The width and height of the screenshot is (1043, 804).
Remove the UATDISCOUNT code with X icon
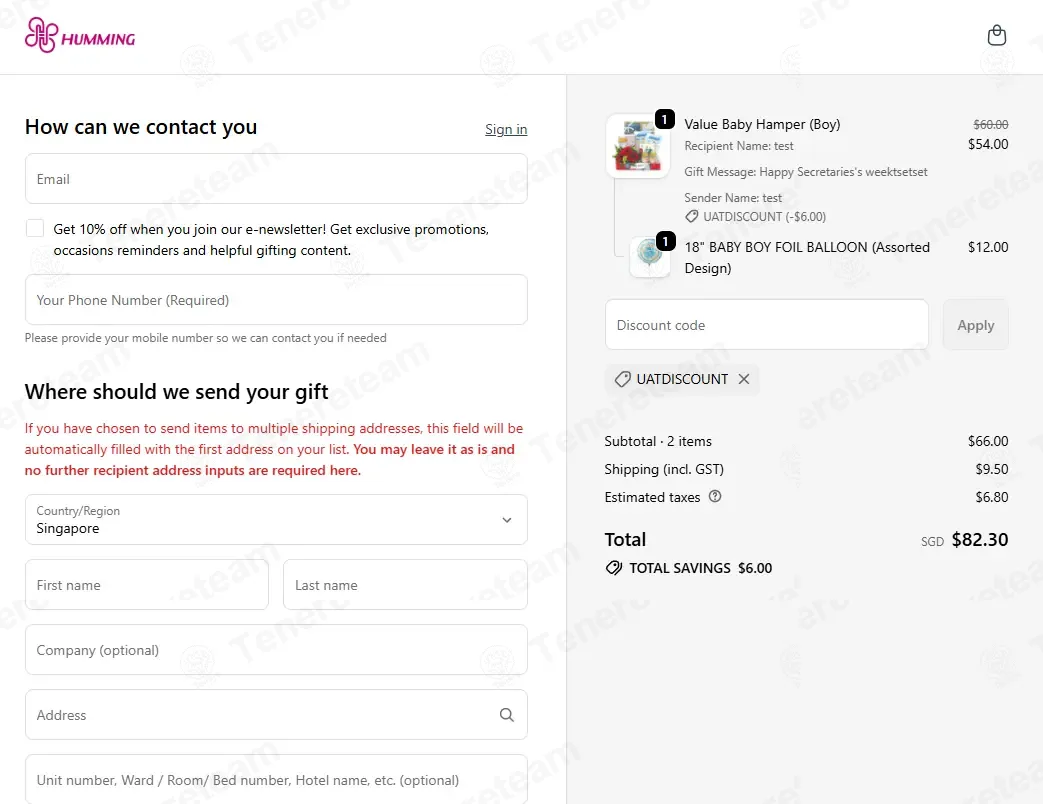744,379
